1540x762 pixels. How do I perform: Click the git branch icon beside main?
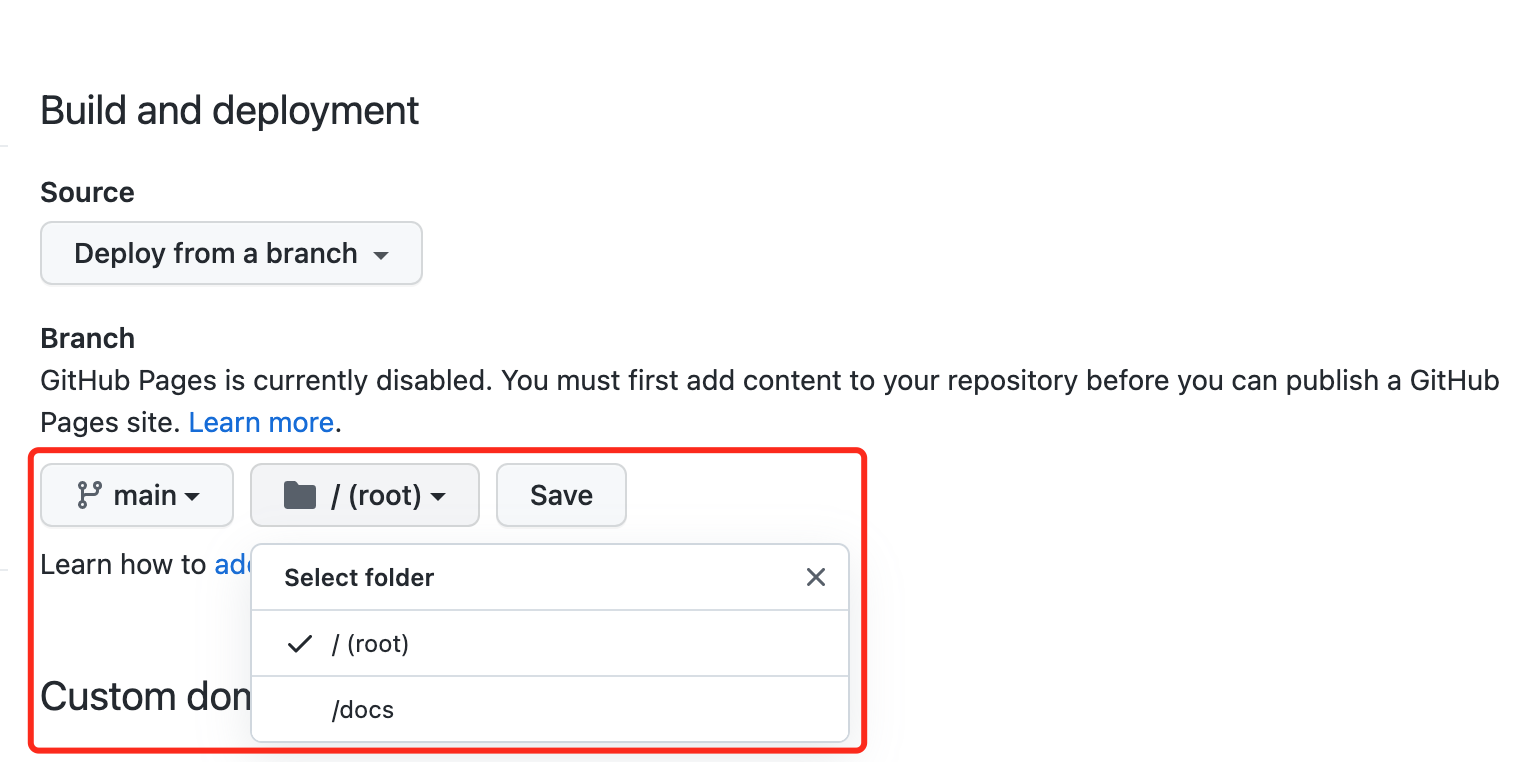click(x=89, y=495)
